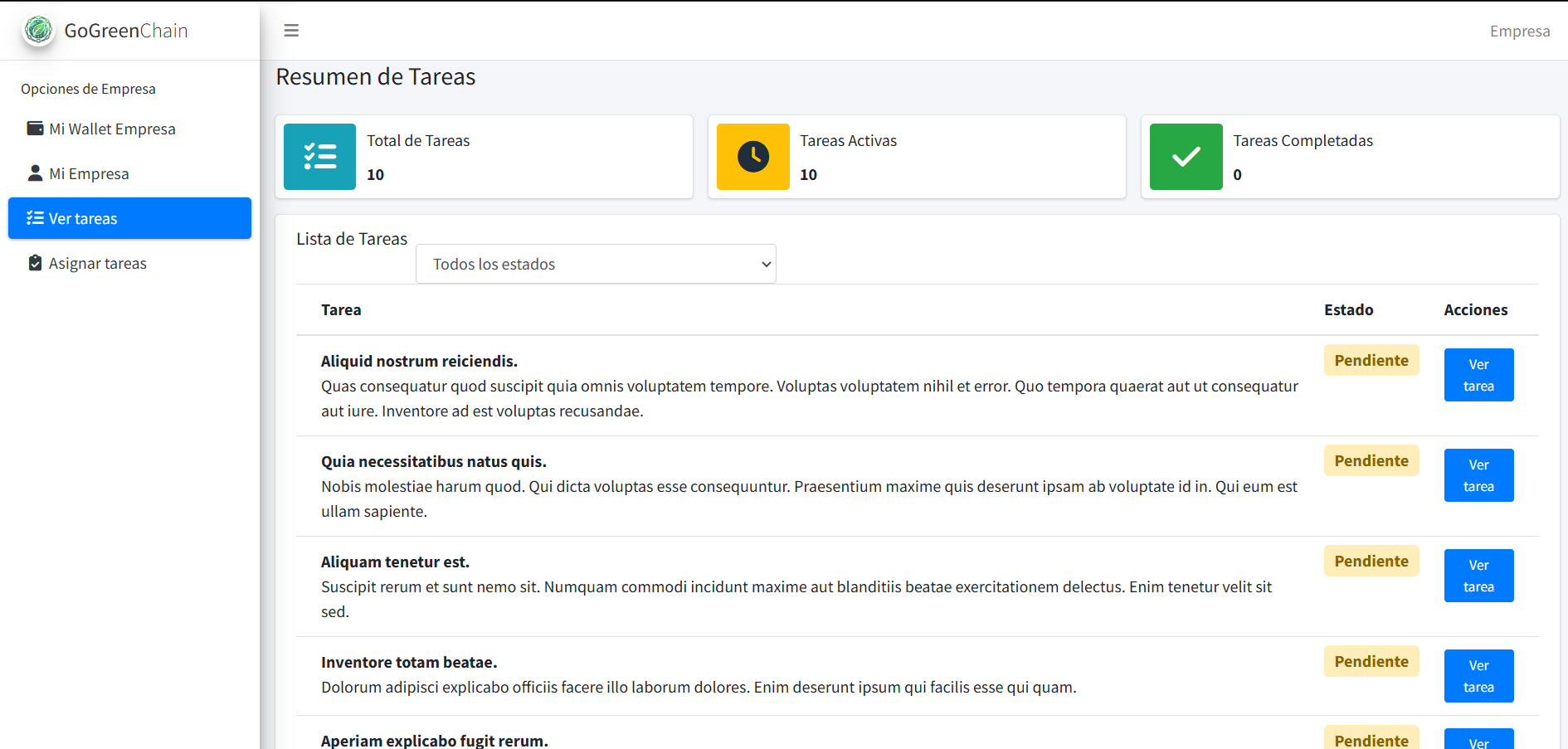1568x749 pixels.
Task: Click the task list icon beside Ver tareas
Action: pos(35,218)
